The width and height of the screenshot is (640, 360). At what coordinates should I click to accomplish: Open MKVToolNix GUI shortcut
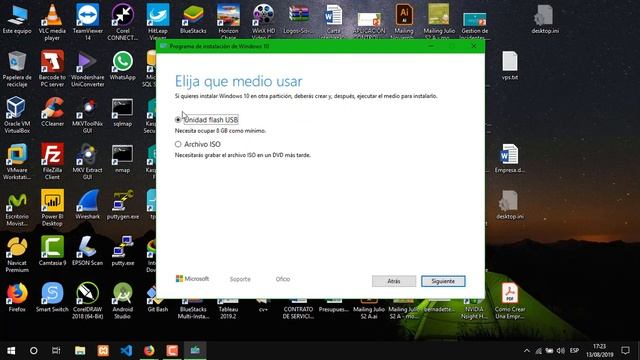tap(87, 115)
